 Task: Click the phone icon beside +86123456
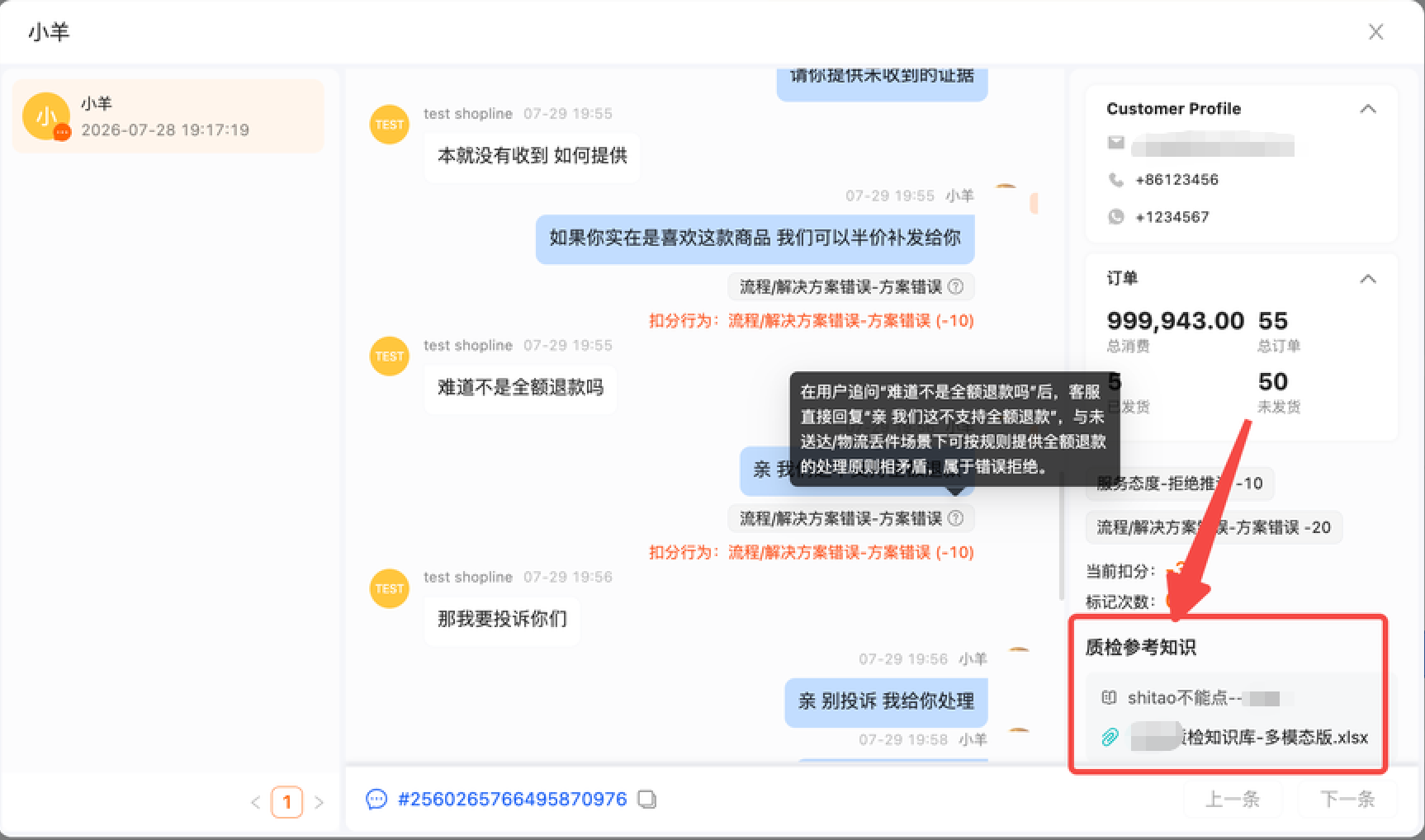coord(1116,180)
